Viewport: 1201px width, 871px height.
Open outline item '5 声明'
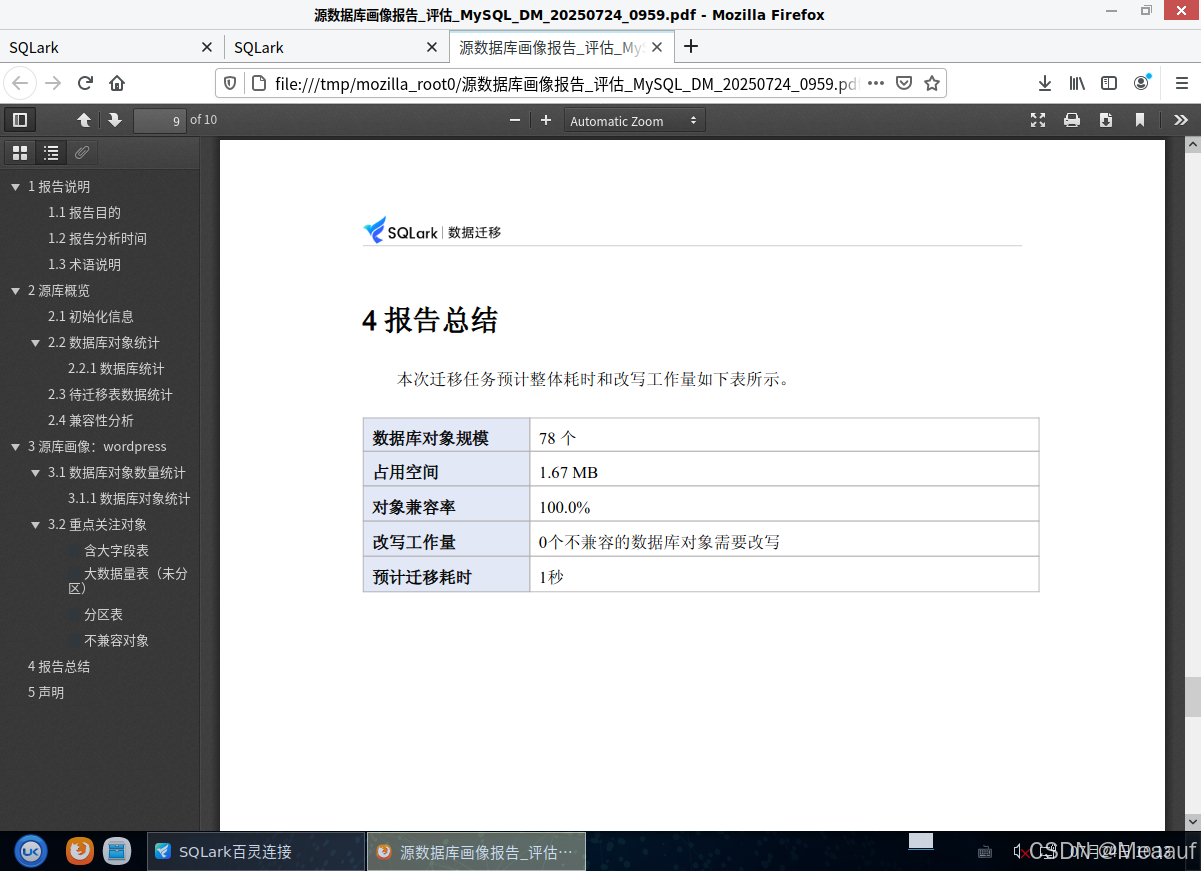click(x=46, y=693)
